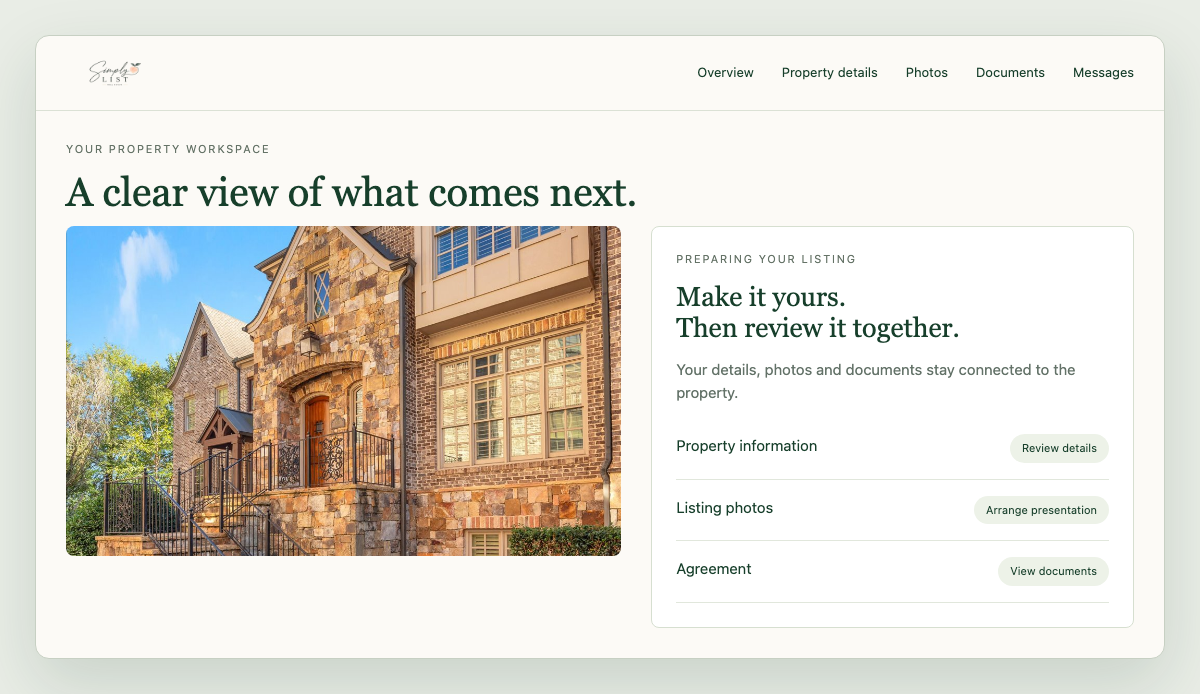Click the 'Your details, photos and documents' paragraph

tap(875, 381)
